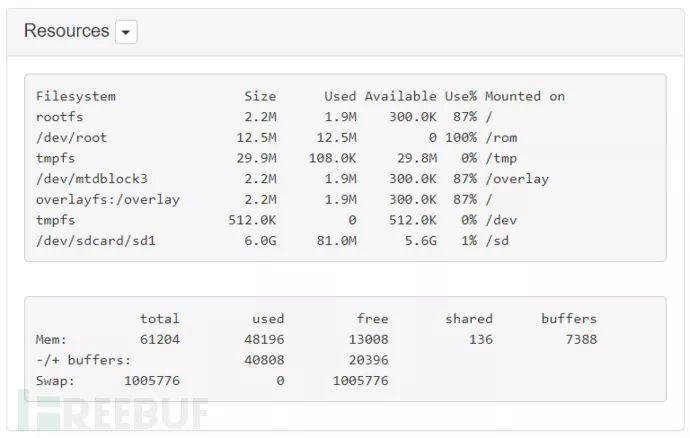Open the Resources dropdown caret button
This screenshot has height=438, width=690.
126,32
